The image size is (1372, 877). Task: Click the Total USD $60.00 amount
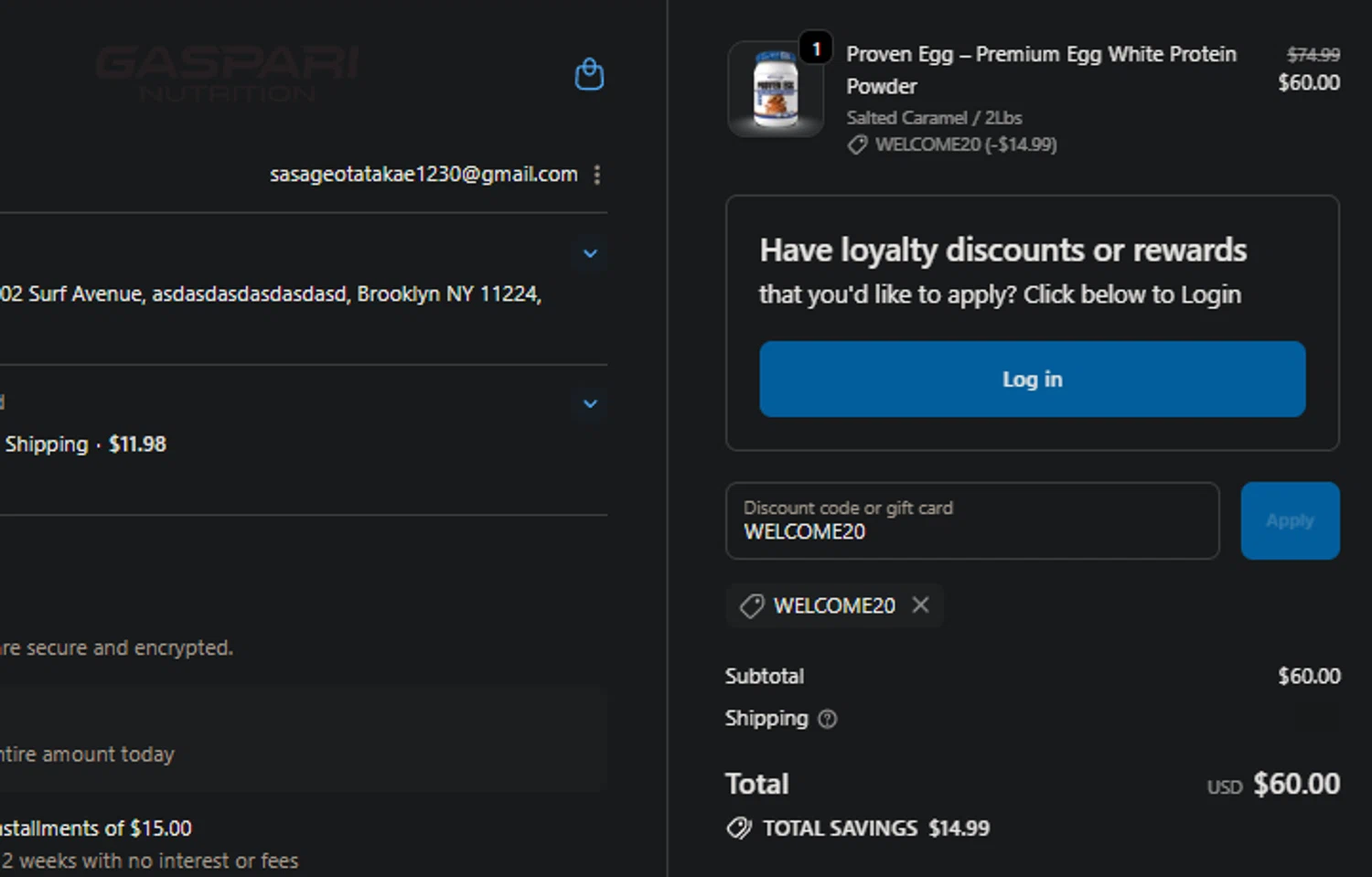coord(1273,784)
